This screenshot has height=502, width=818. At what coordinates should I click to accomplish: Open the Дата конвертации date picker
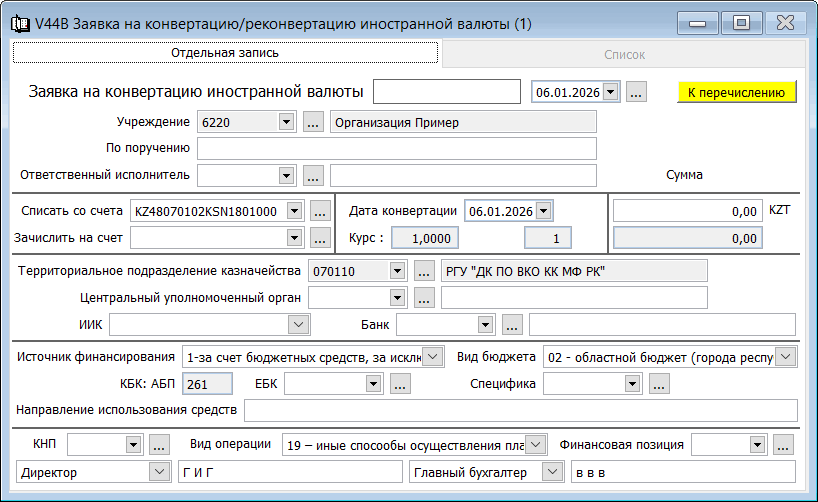tap(543, 211)
